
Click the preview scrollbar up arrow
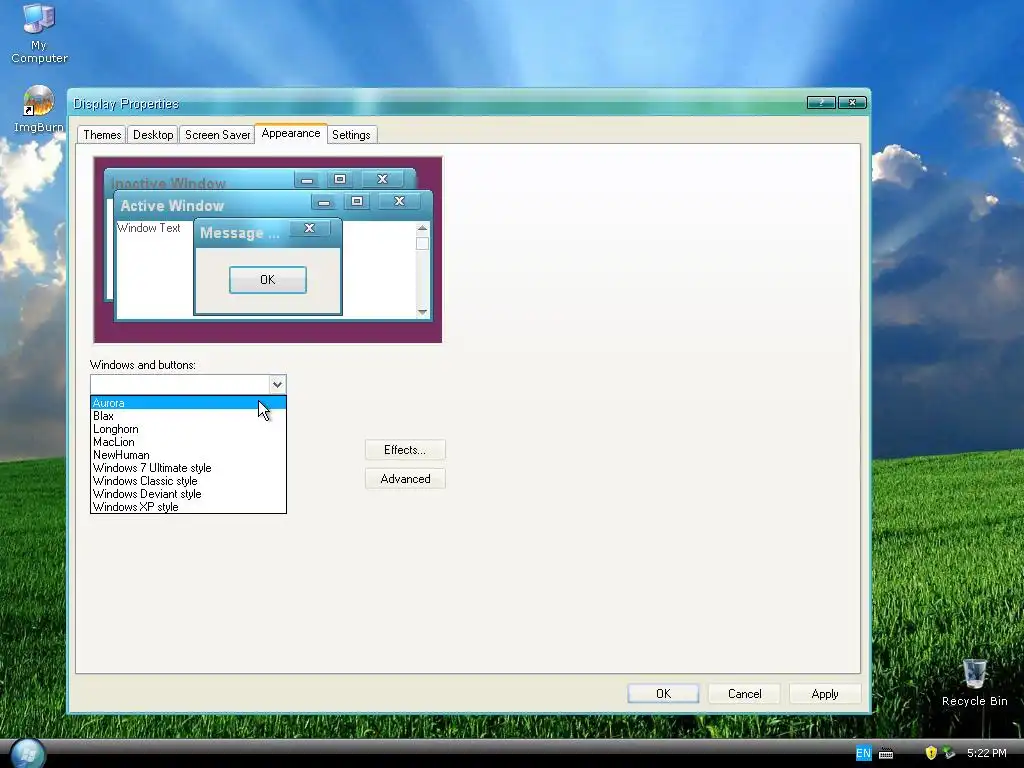423,228
